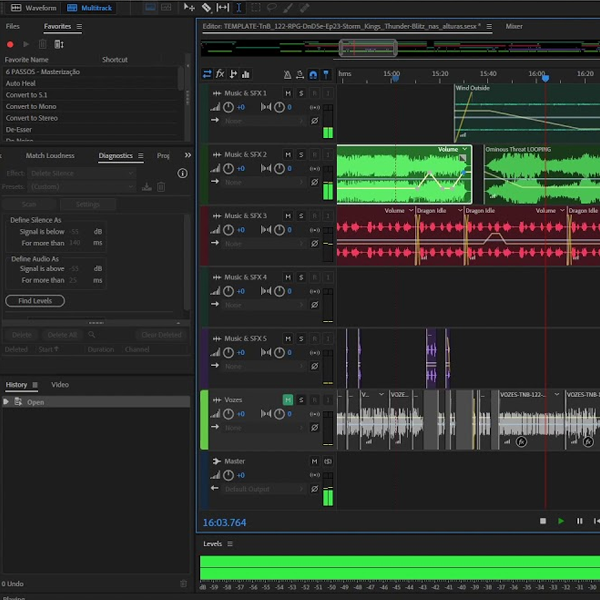This screenshot has height=600, width=600.
Task: Toggle the metronome icon
Action: coord(287,74)
